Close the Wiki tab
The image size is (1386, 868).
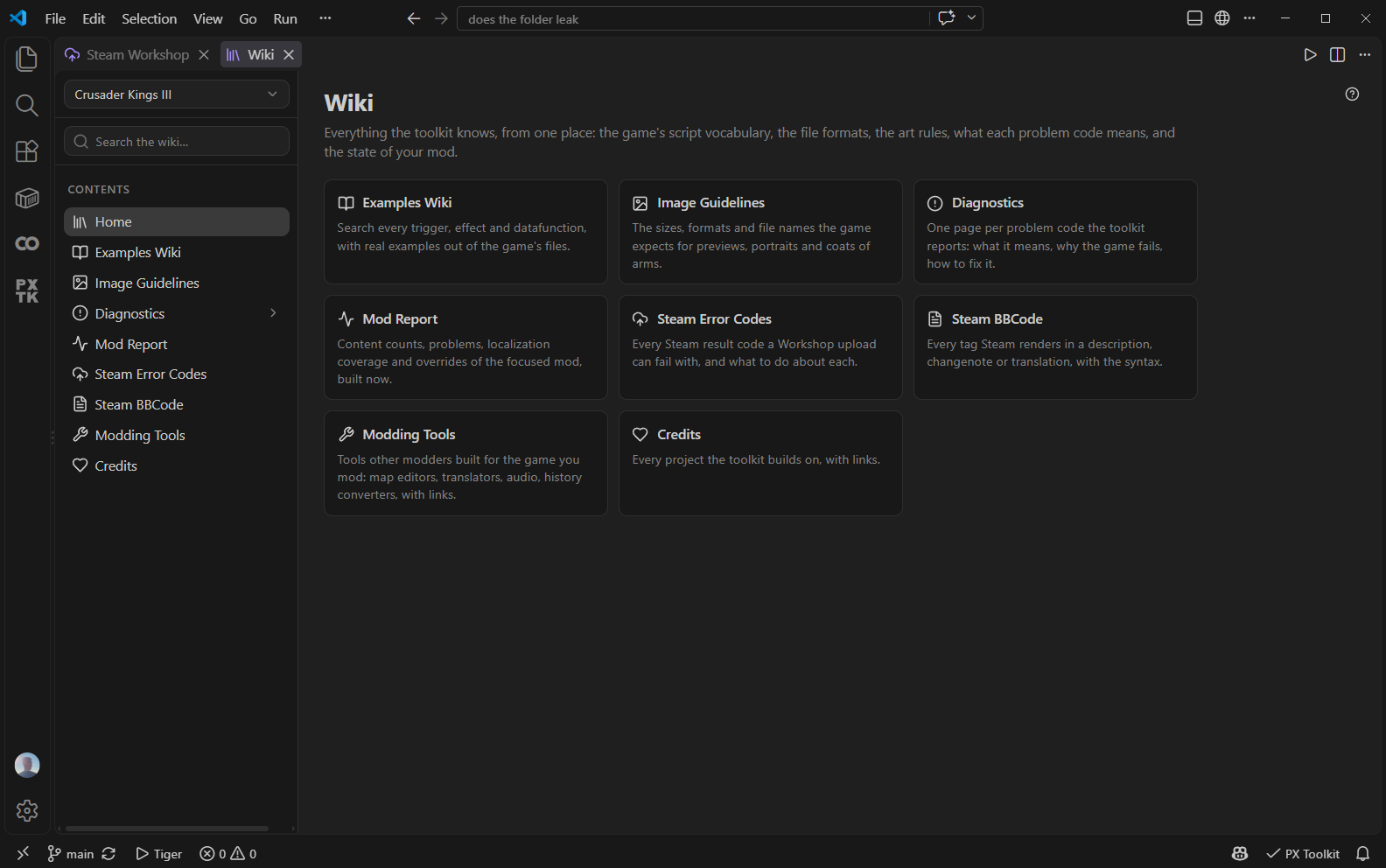[x=289, y=54]
